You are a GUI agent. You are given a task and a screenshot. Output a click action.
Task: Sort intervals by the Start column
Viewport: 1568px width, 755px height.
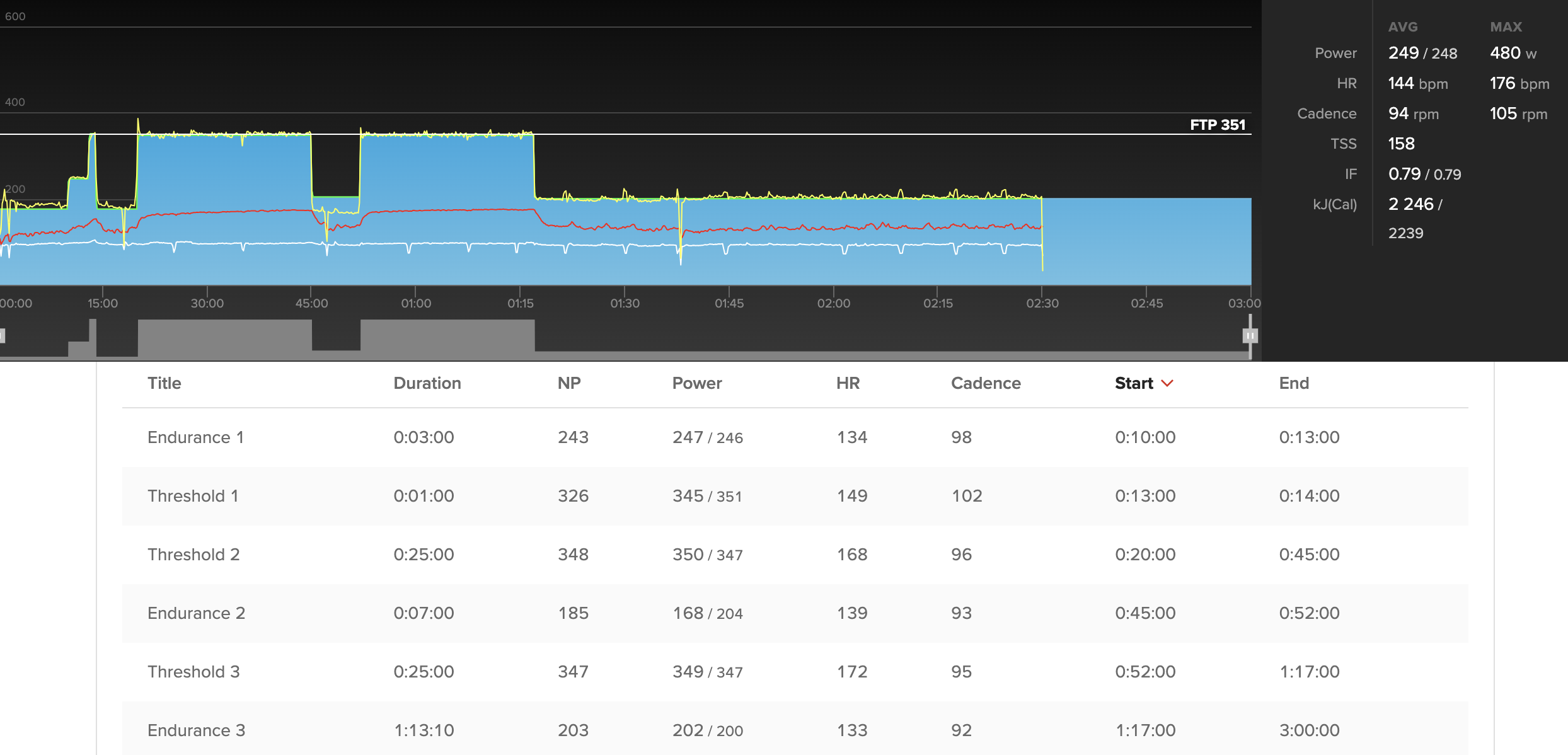1133,383
